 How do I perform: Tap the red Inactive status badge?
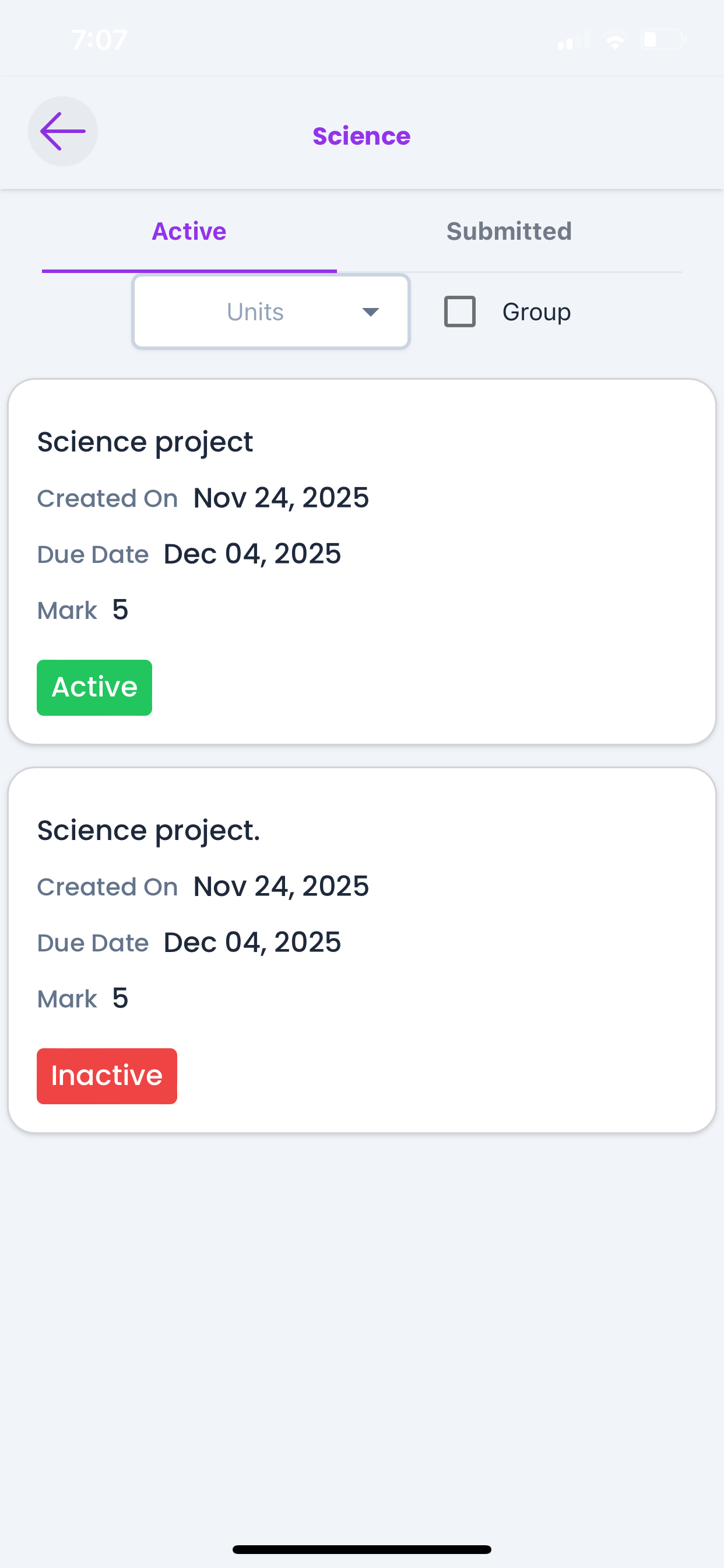pos(107,1076)
